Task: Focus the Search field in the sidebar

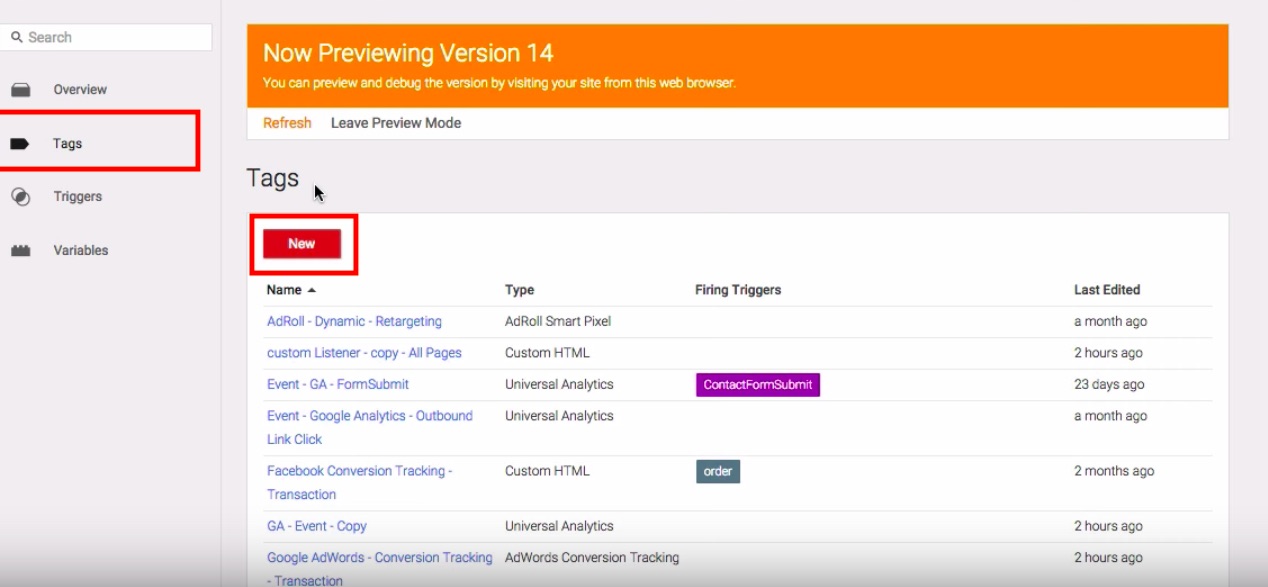Action: (108, 37)
